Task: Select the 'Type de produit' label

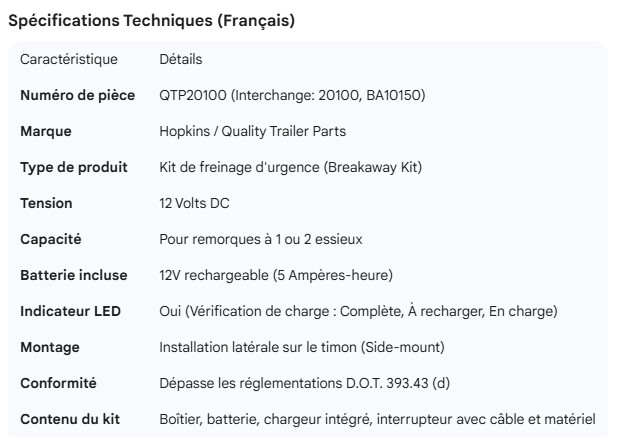Action: tap(73, 167)
